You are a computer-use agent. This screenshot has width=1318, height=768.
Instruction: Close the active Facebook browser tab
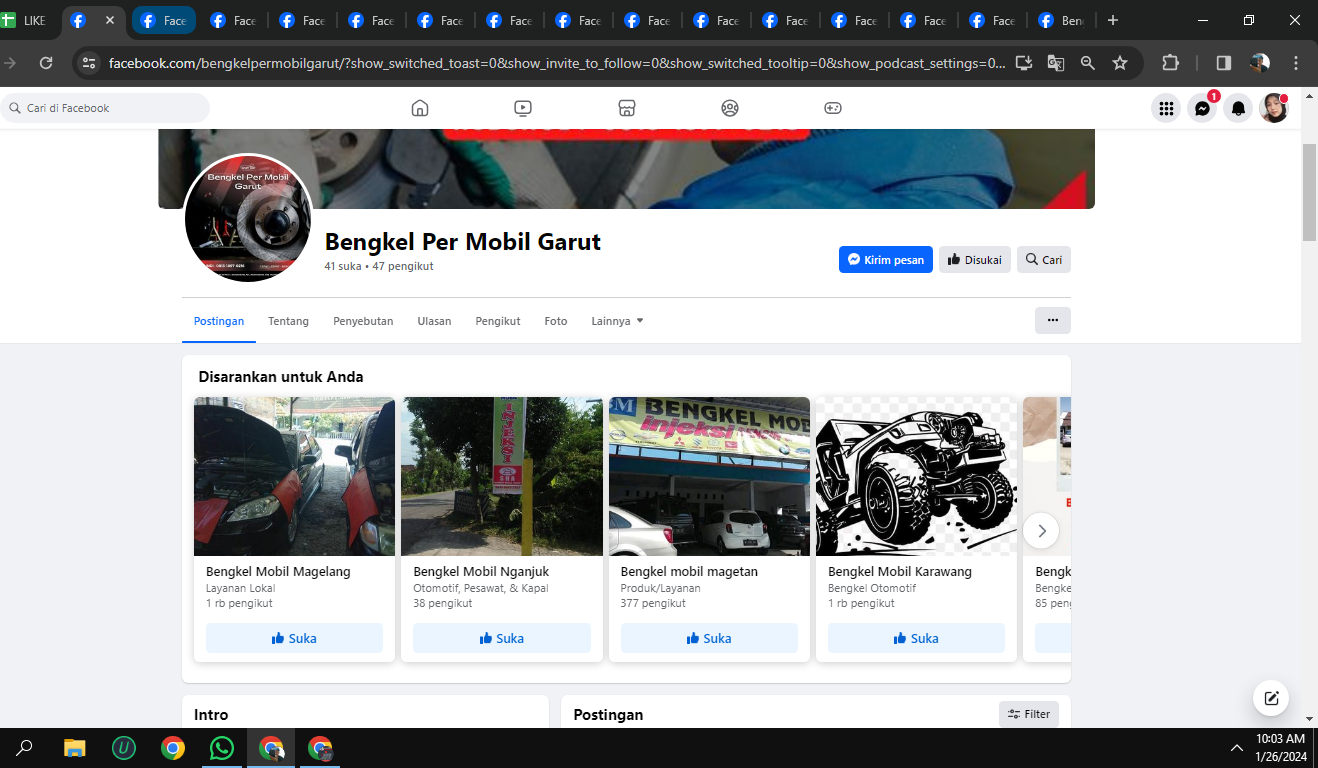(110, 20)
